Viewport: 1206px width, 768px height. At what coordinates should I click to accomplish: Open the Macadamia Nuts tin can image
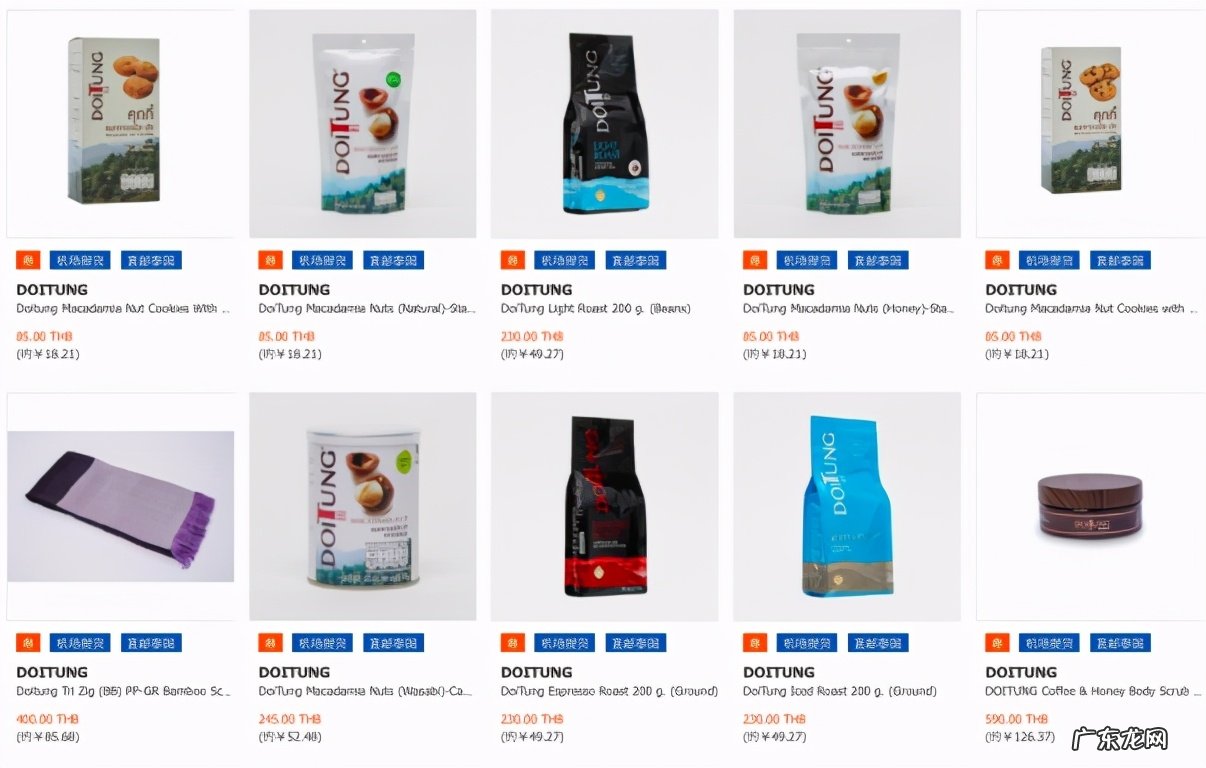point(362,506)
